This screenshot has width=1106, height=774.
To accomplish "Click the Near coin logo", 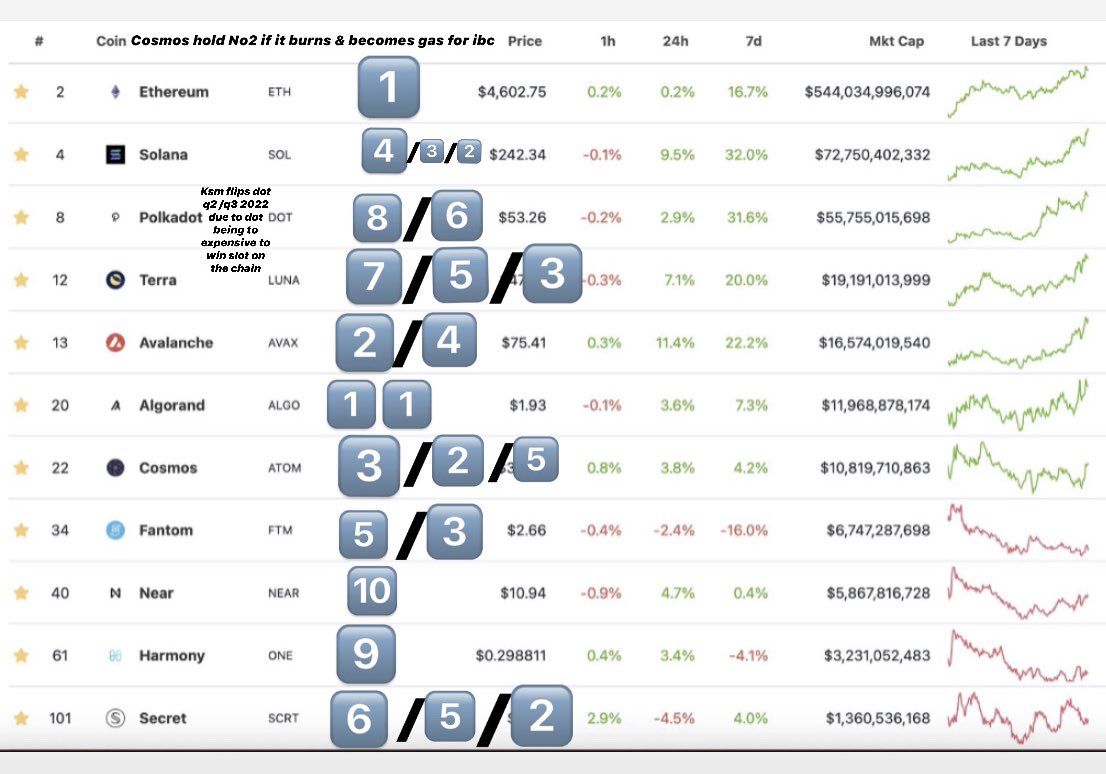I will point(116,593).
